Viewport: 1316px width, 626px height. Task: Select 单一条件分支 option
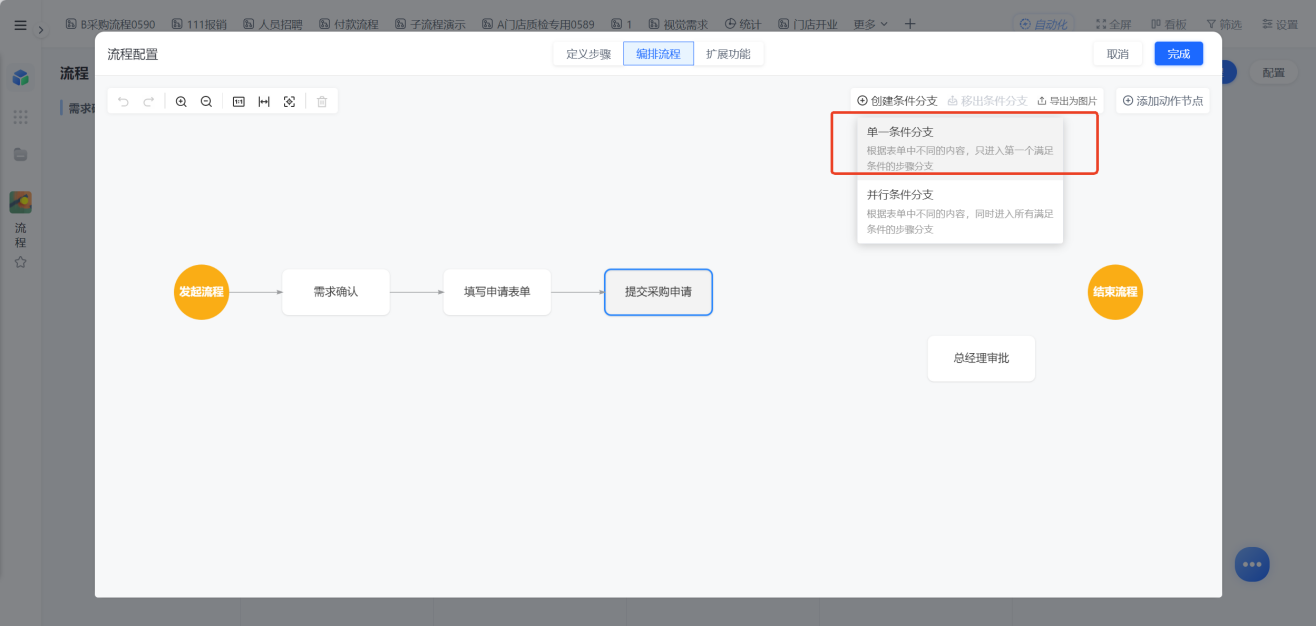[960, 147]
